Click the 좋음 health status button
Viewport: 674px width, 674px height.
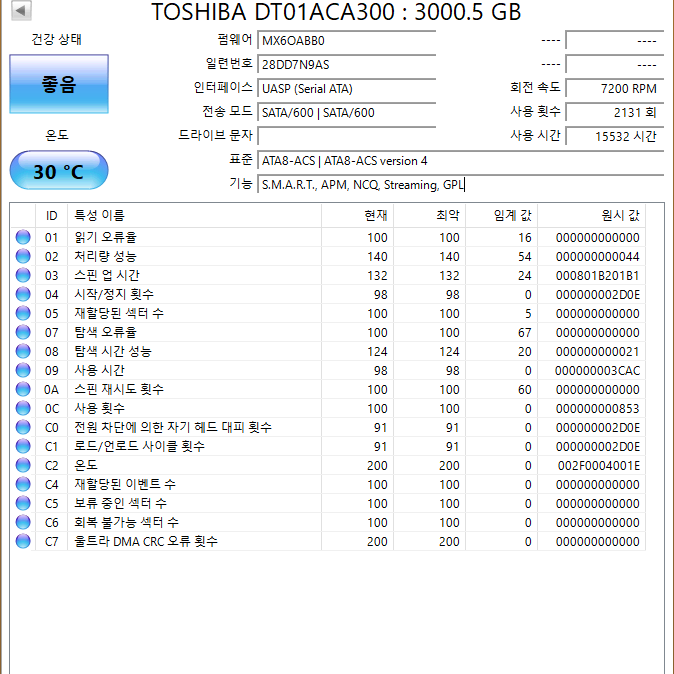pos(59,84)
